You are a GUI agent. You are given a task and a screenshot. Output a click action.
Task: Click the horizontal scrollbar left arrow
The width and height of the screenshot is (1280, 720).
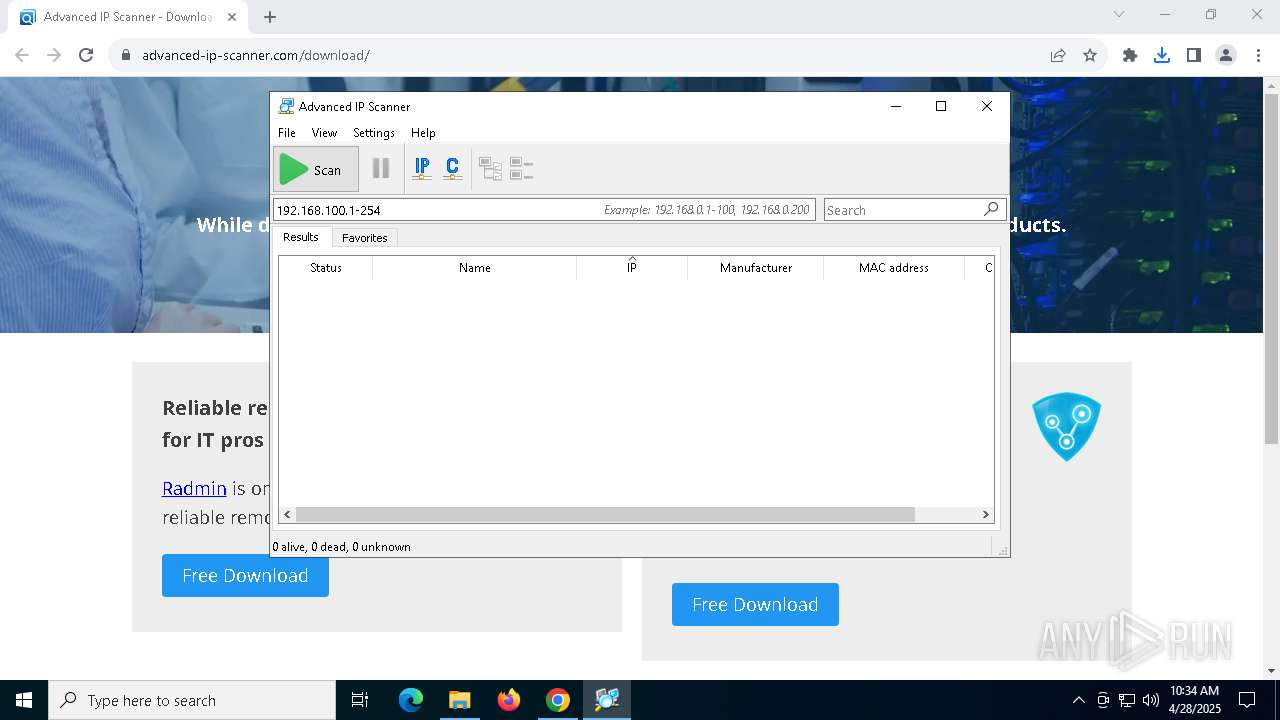point(287,514)
